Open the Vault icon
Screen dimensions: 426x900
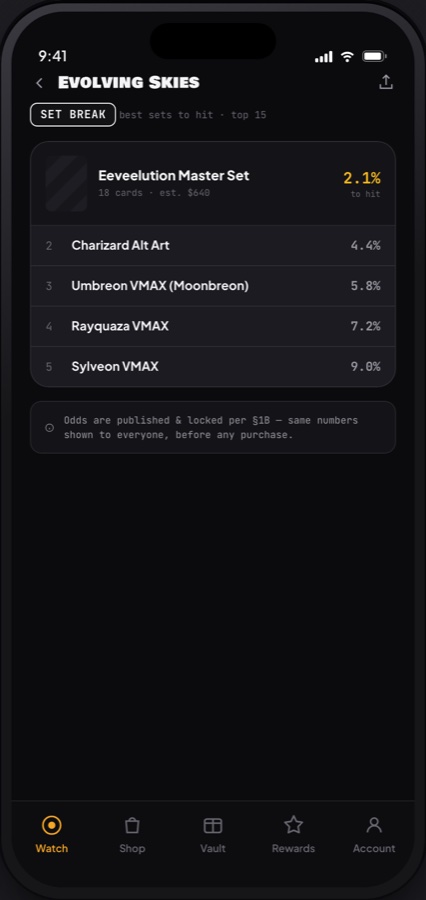[x=212, y=825]
